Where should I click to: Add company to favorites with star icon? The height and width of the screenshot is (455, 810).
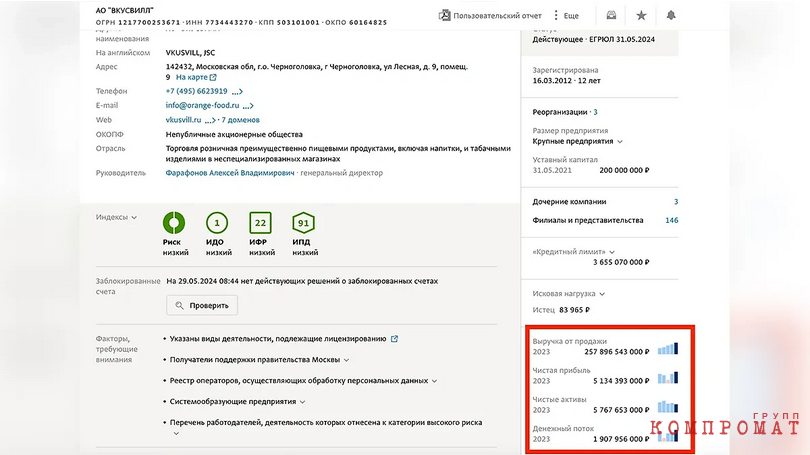641,15
